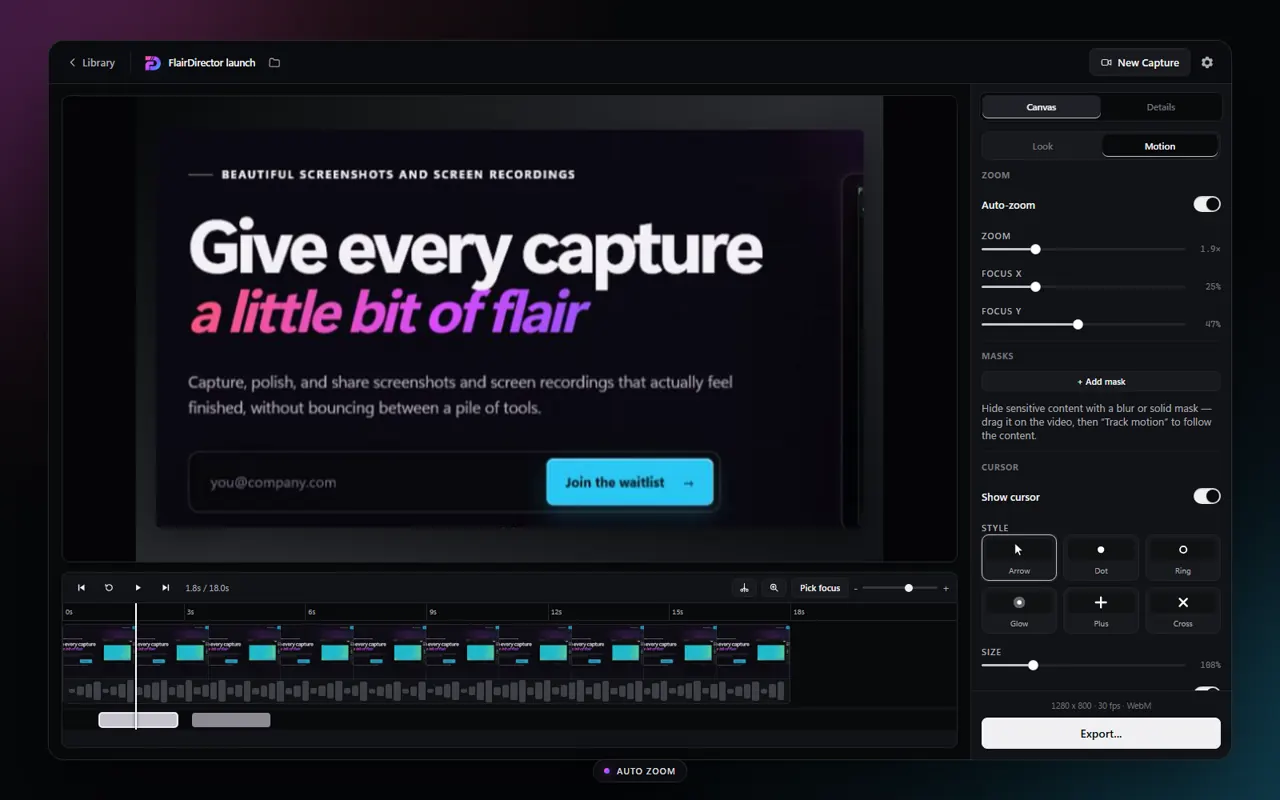This screenshot has width=1280, height=800.
Task: Adjust the timeline zoom slider
Action: pyautogui.click(x=900, y=588)
